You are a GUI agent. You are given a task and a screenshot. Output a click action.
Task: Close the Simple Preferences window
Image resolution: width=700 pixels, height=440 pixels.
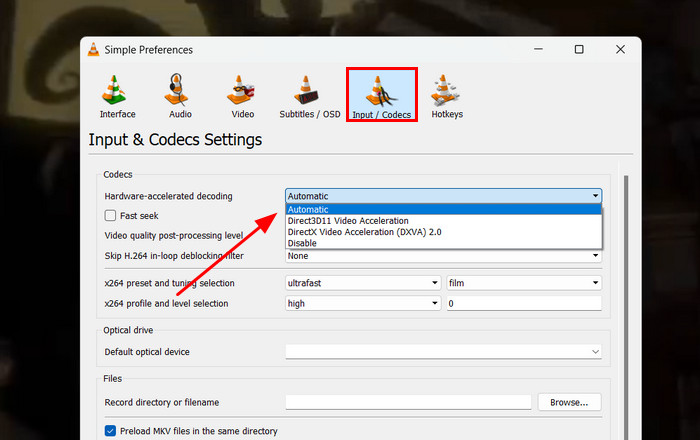620,49
